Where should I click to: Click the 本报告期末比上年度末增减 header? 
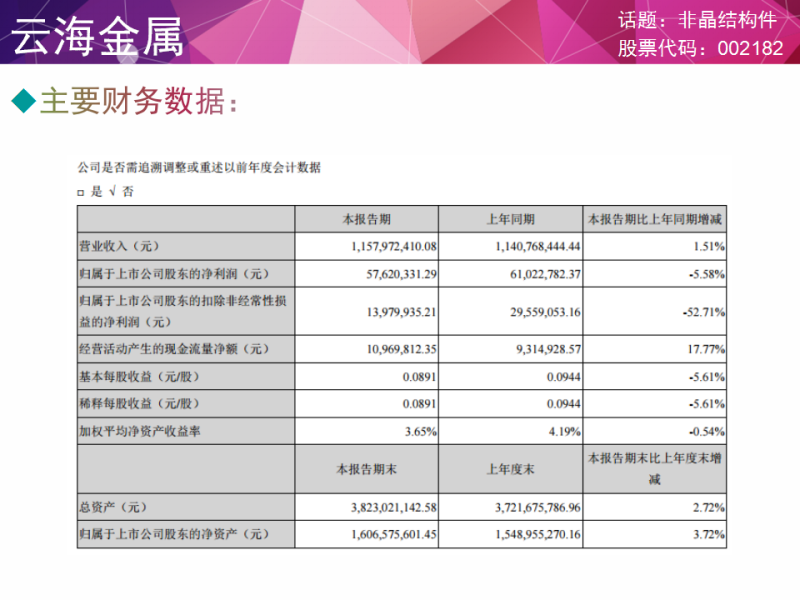pyautogui.click(x=655, y=468)
